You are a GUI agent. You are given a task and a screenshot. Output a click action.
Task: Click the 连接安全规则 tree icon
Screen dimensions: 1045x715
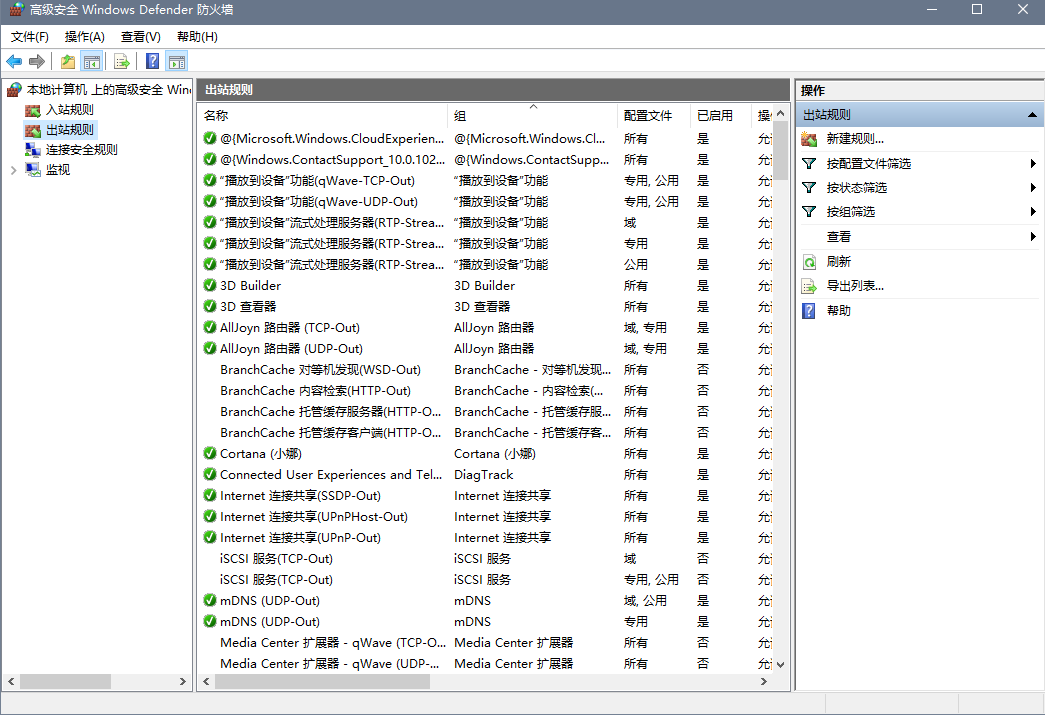tap(33, 149)
